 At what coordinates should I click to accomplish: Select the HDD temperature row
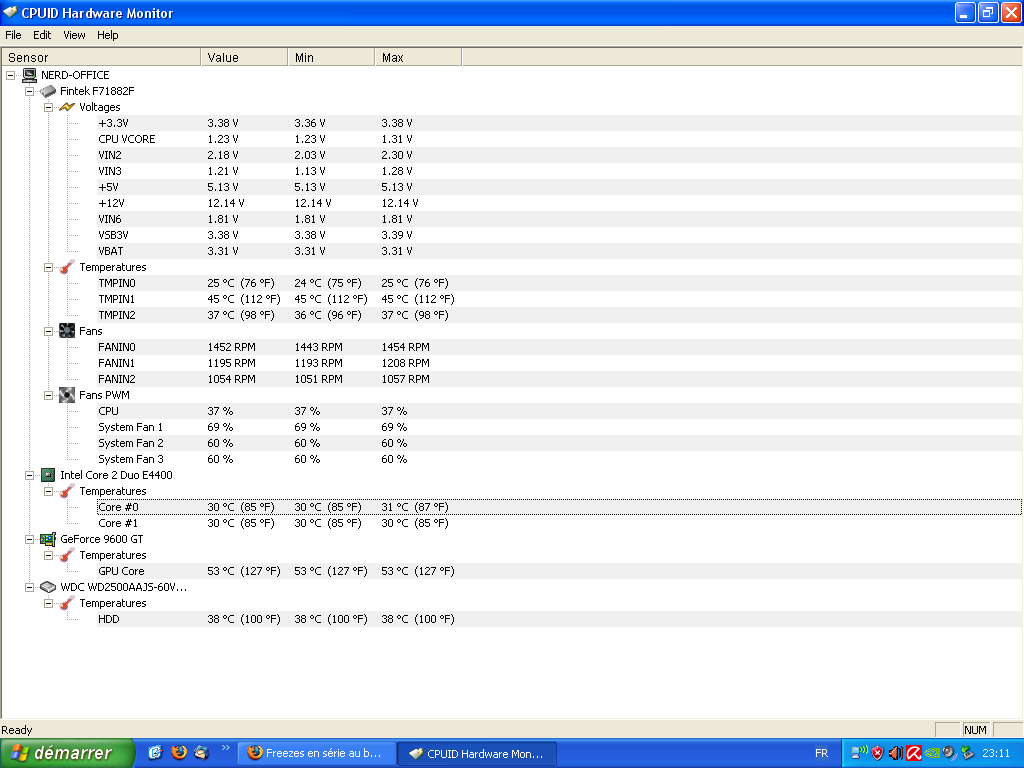(559, 619)
